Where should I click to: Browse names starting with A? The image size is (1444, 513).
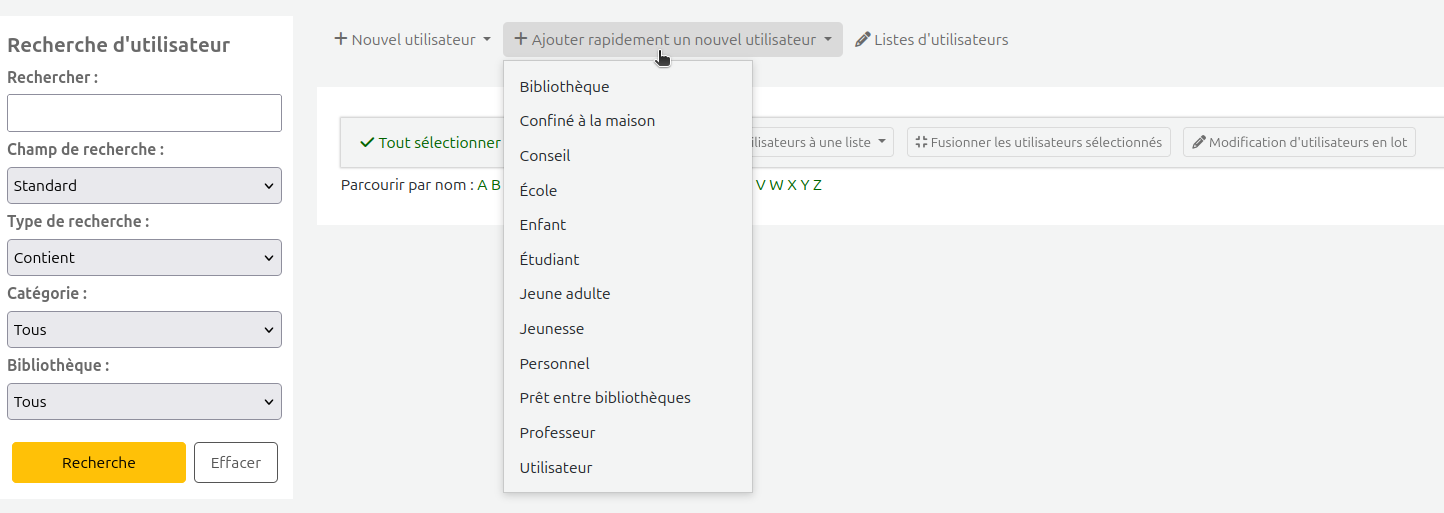(x=482, y=185)
